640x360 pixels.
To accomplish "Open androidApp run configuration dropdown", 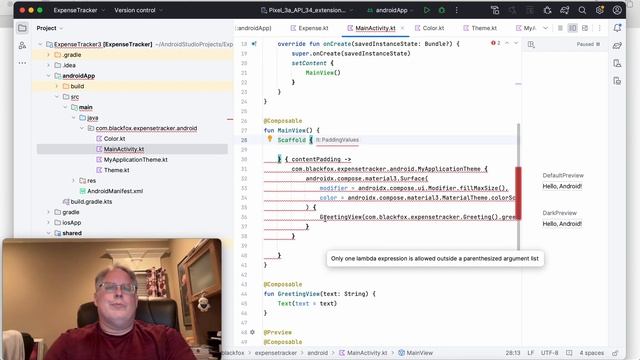I will pos(391,10).
